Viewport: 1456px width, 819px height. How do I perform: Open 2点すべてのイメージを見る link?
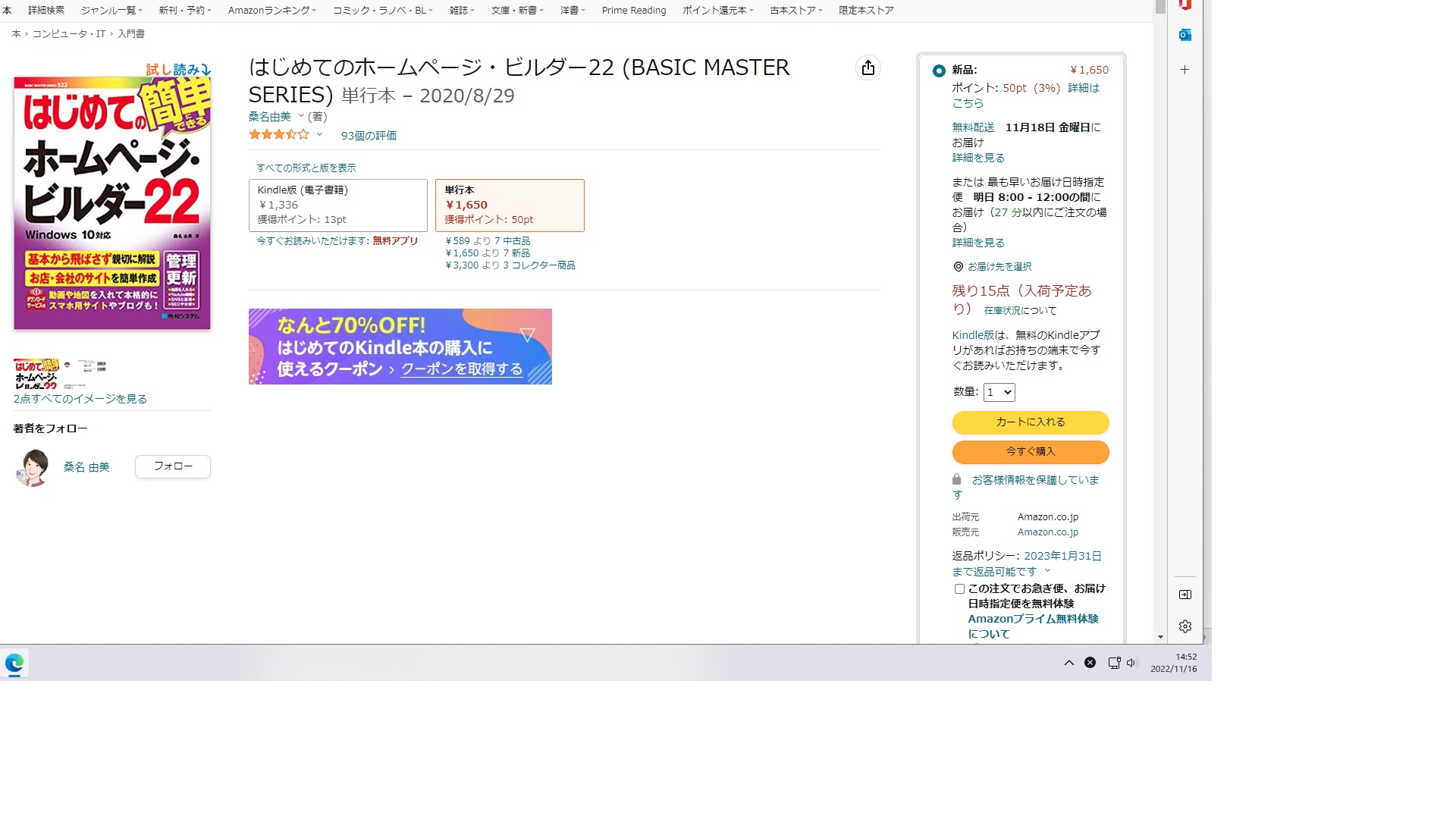pyautogui.click(x=80, y=399)
